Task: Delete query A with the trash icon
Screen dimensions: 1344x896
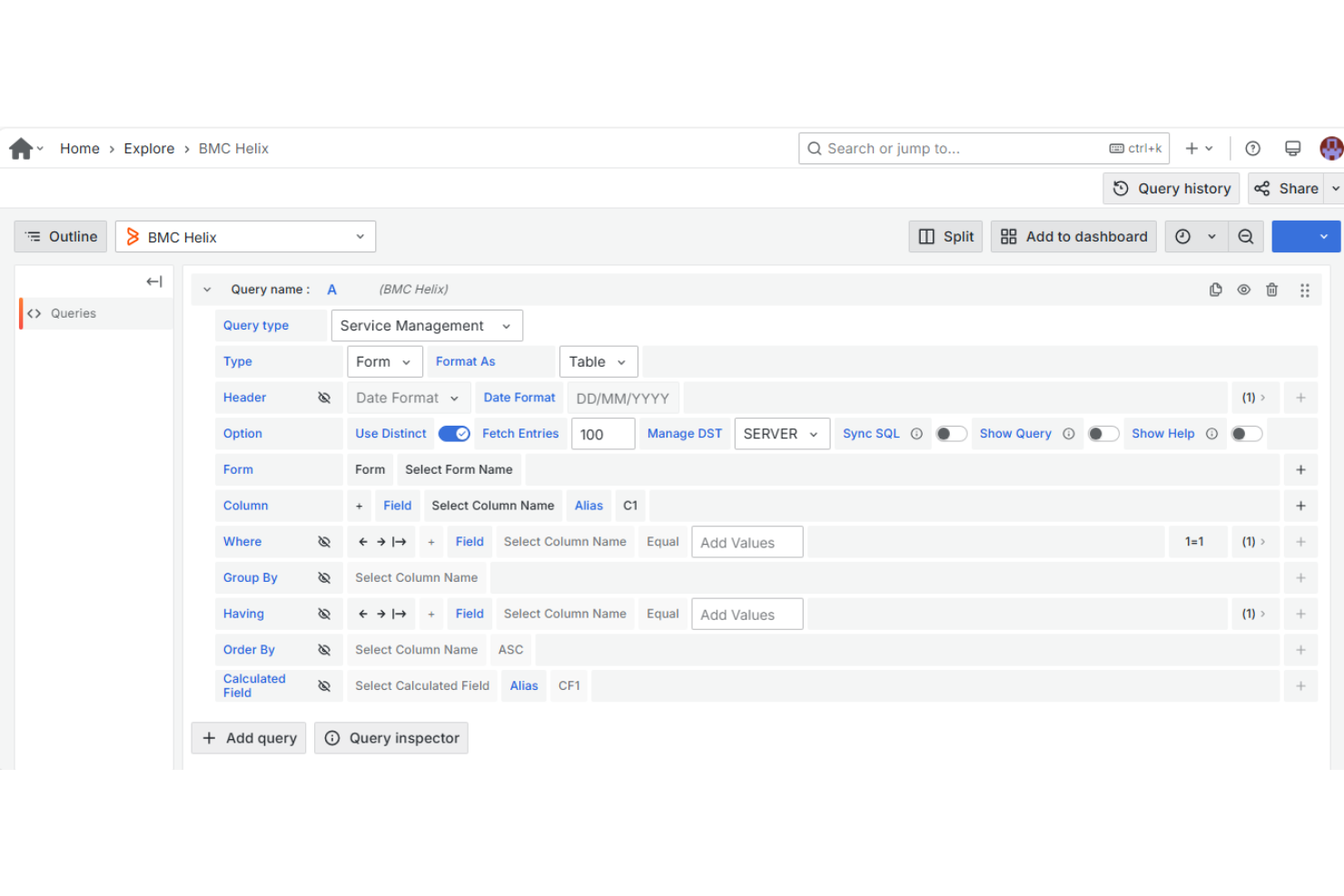Action: pos(1271,289)
